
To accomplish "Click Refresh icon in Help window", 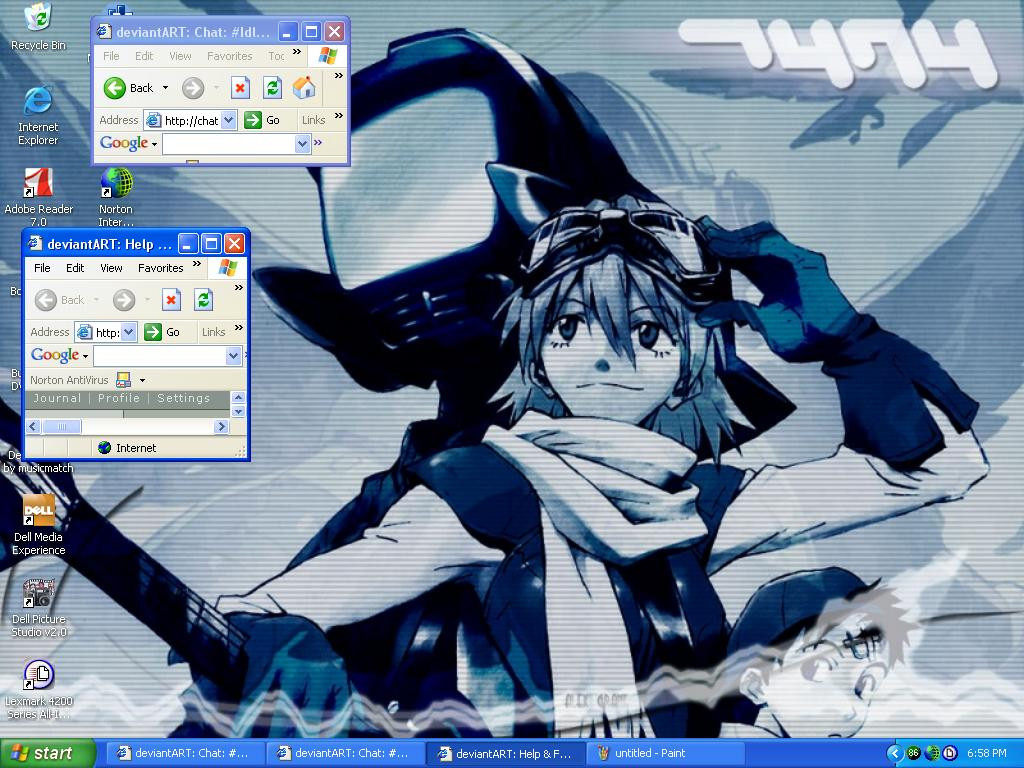I will (203, 300).
